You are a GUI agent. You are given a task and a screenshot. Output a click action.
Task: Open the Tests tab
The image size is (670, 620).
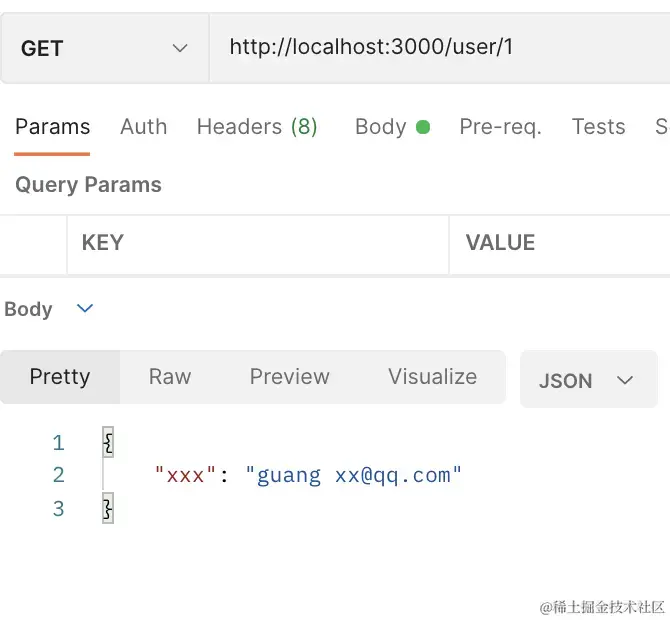[x=598, y=127]
